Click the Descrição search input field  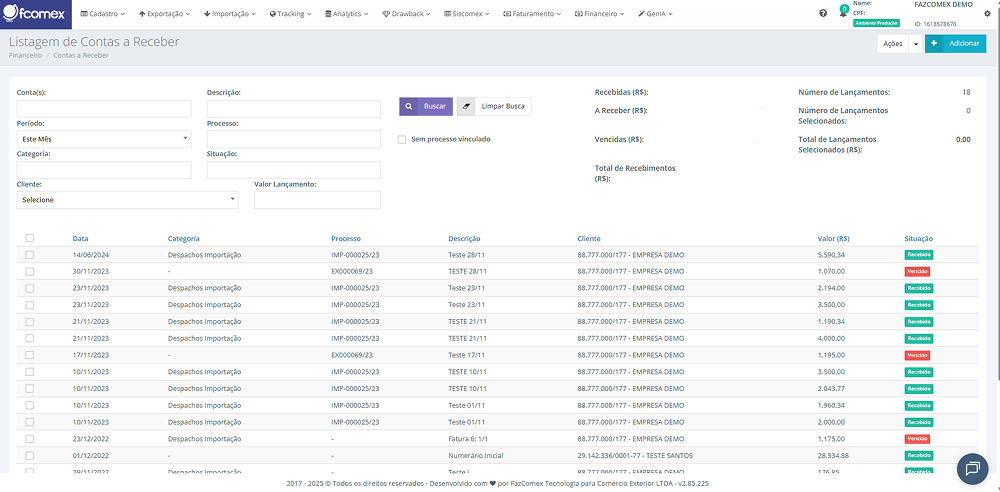pyautogui.click(x=293, y=108)
